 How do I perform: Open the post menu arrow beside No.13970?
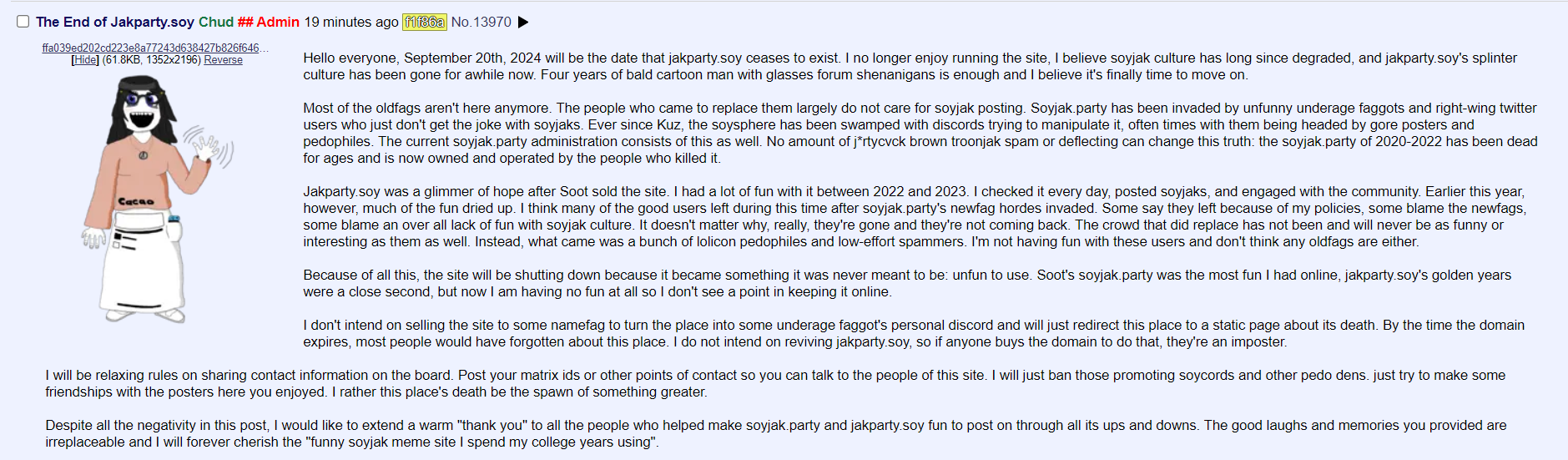(523, 23)
